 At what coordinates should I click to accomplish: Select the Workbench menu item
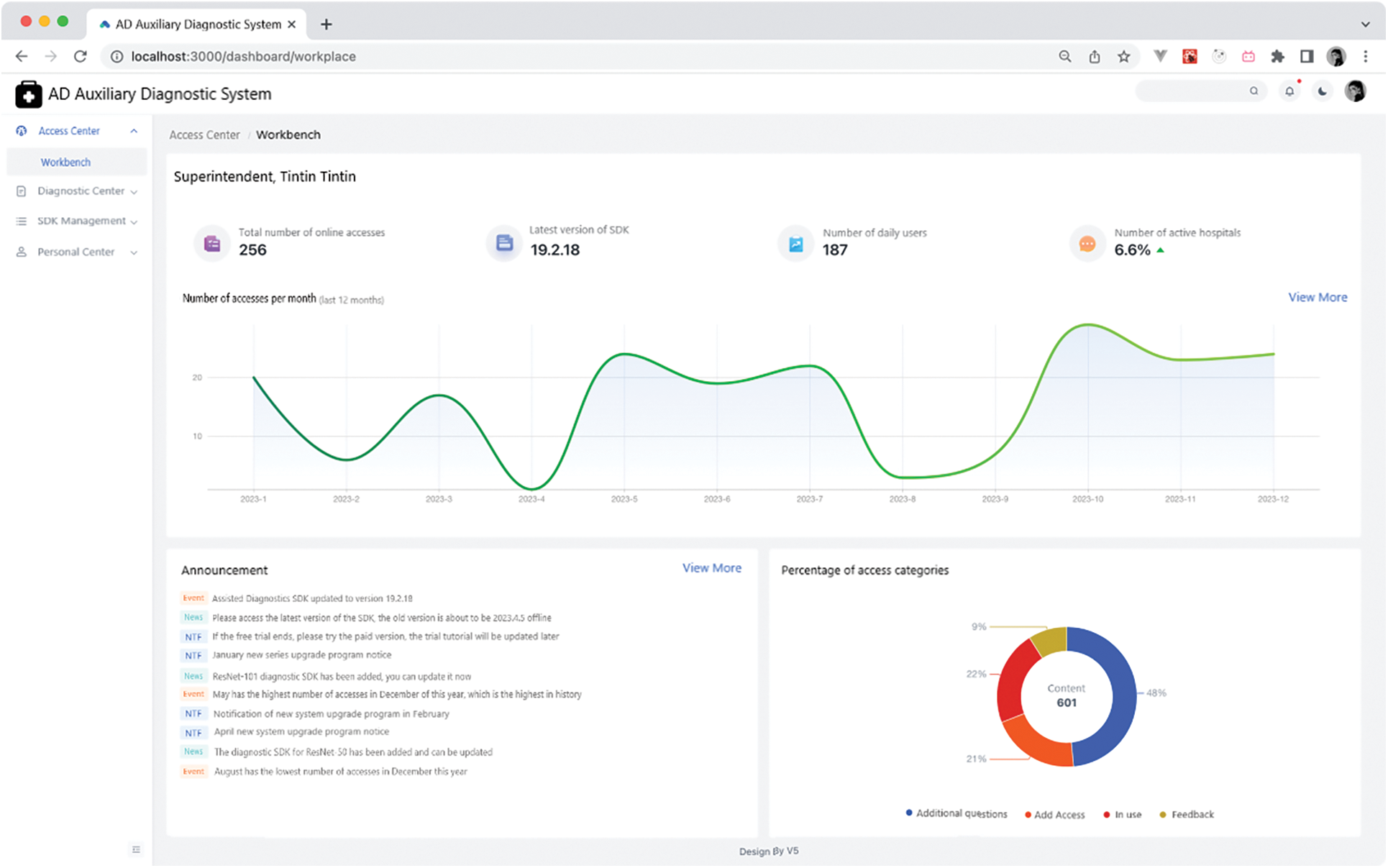pyautogui.click(x=65, y=162)
